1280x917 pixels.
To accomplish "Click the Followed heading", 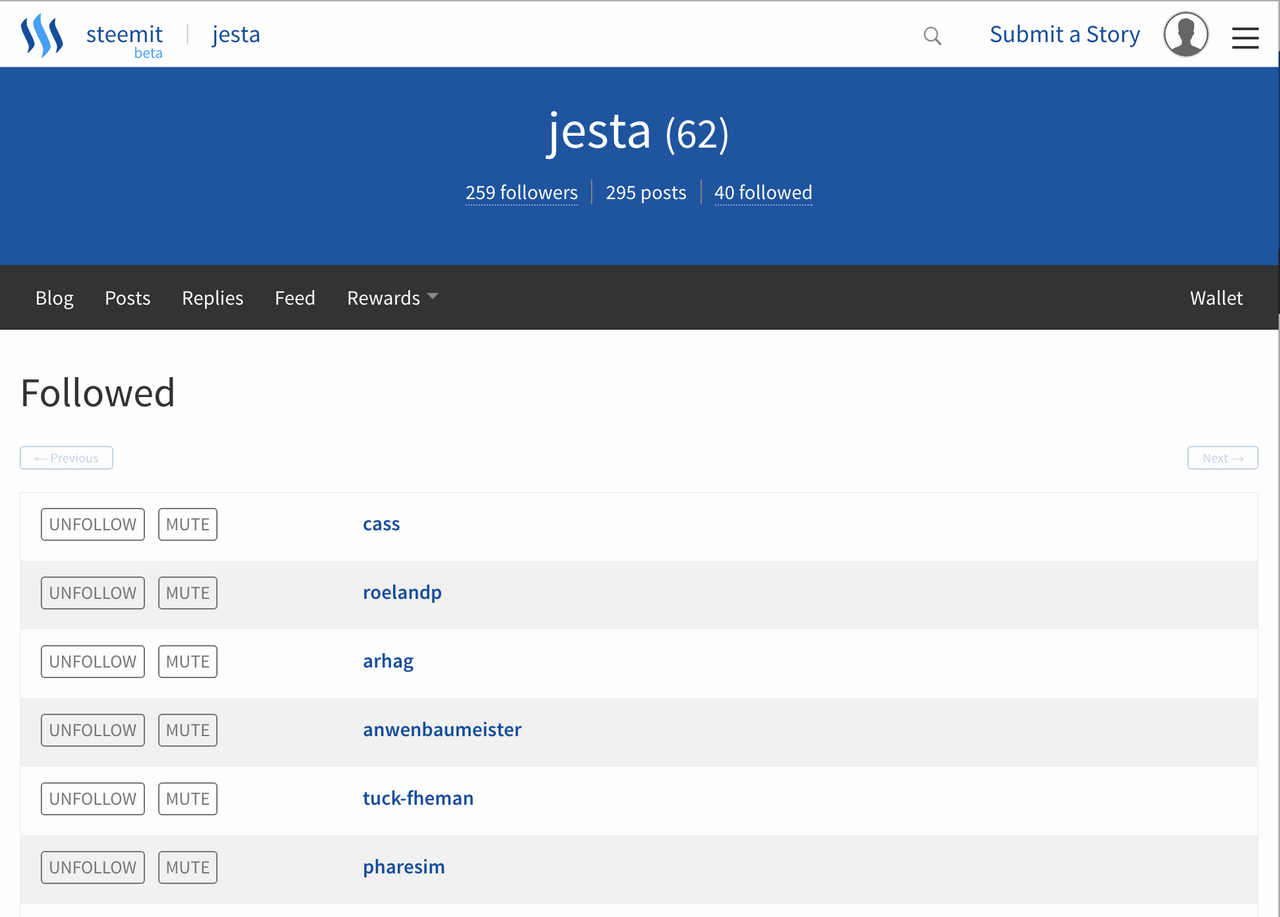I will pos(98,393).
